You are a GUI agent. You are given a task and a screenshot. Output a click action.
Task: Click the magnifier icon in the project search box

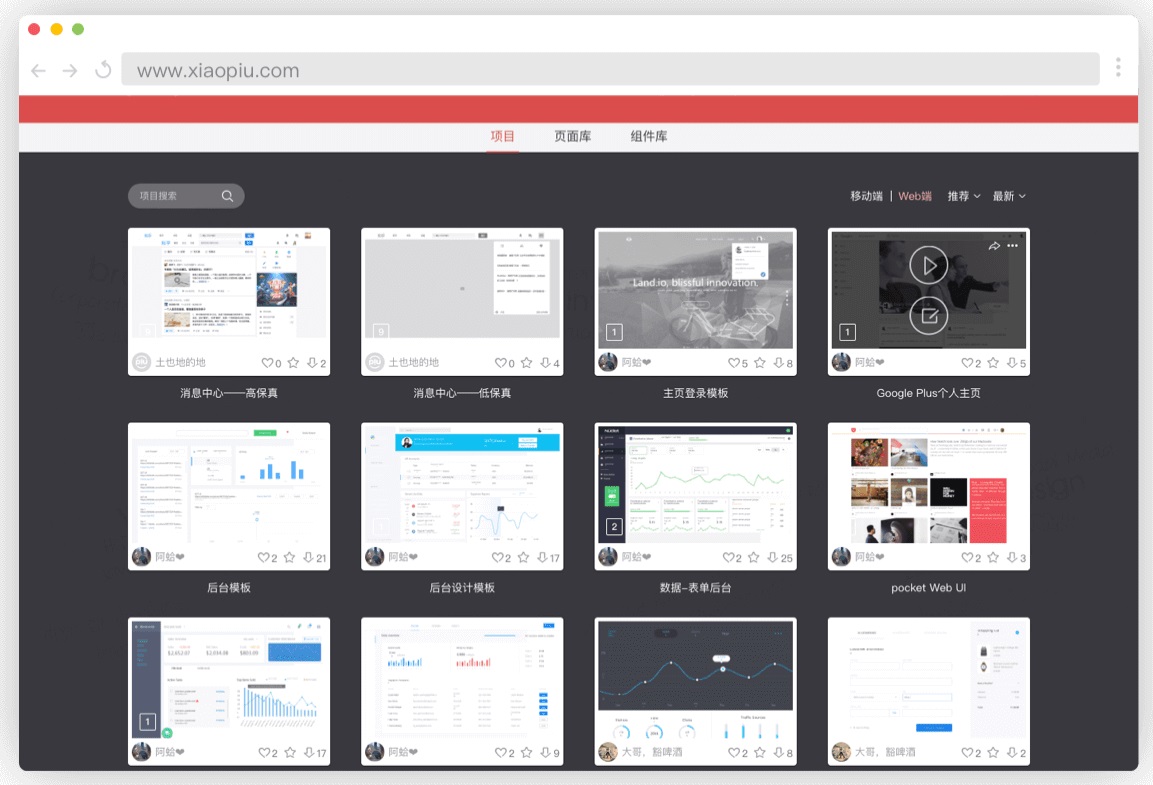coord(227,196)
